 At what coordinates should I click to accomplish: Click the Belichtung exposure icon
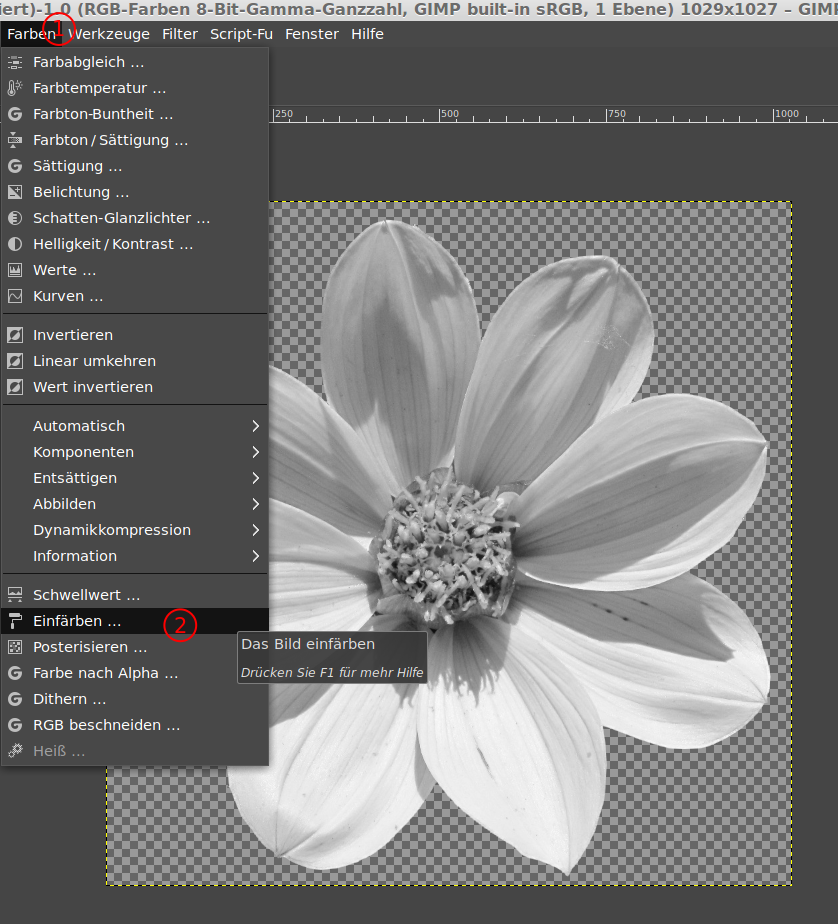point(15,192)
